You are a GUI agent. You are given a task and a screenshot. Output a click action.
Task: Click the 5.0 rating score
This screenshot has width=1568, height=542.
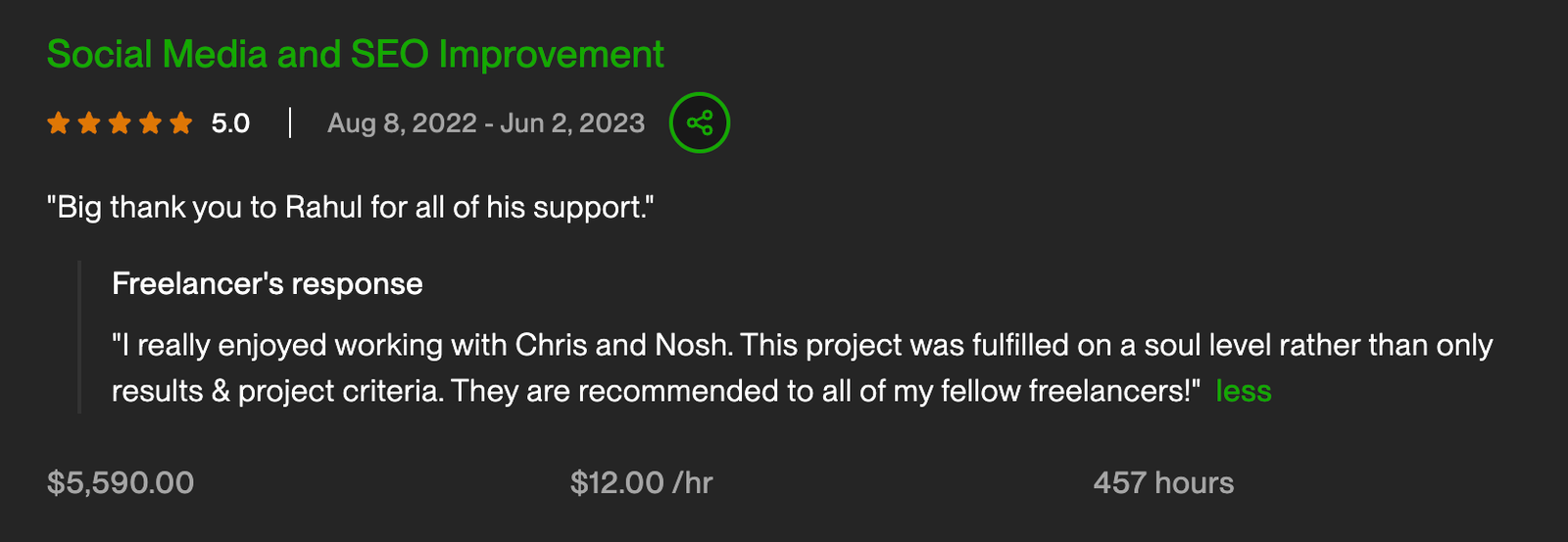pyautogui.click(x=230, y=123)
